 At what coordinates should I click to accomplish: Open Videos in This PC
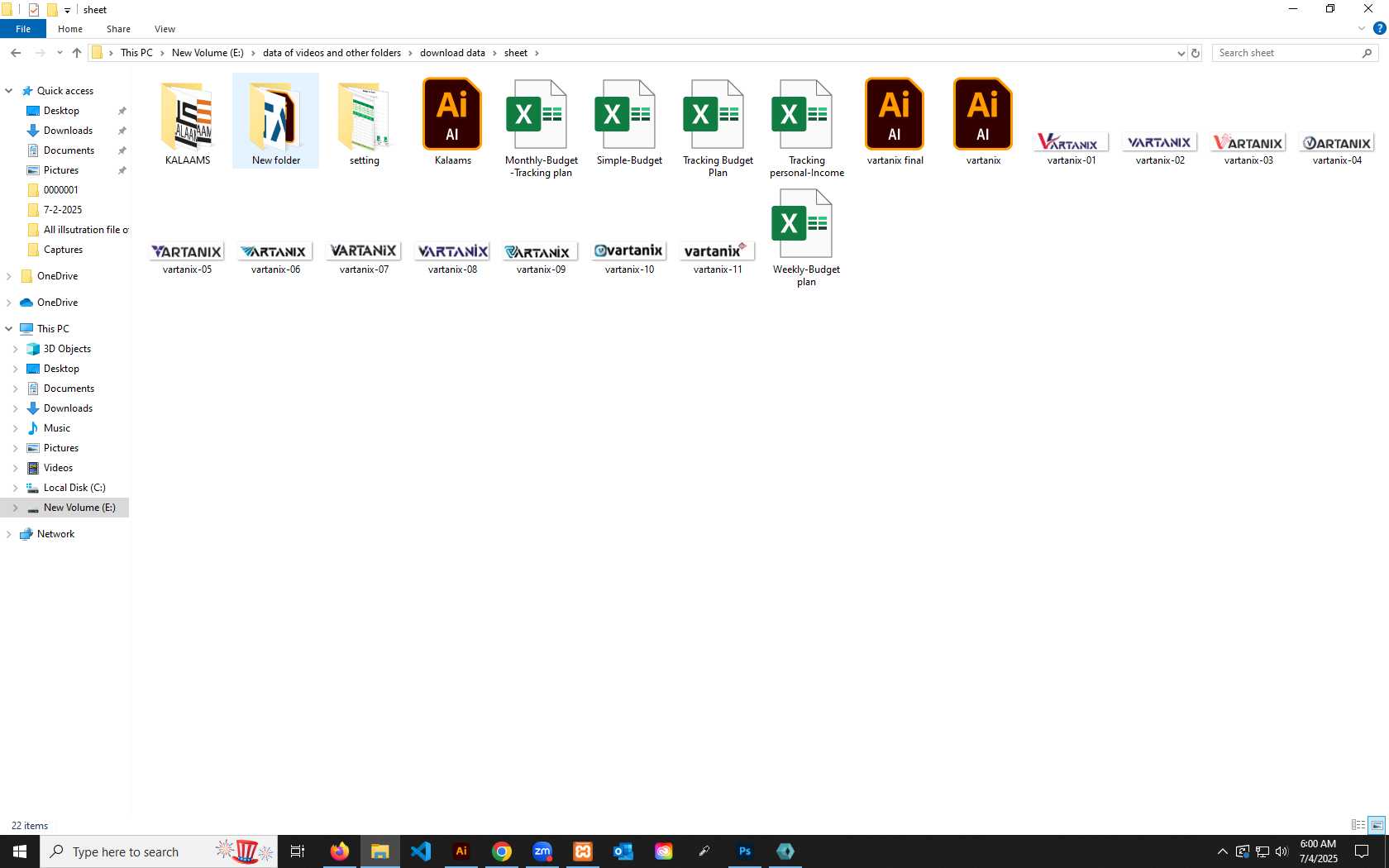[58, 468]
